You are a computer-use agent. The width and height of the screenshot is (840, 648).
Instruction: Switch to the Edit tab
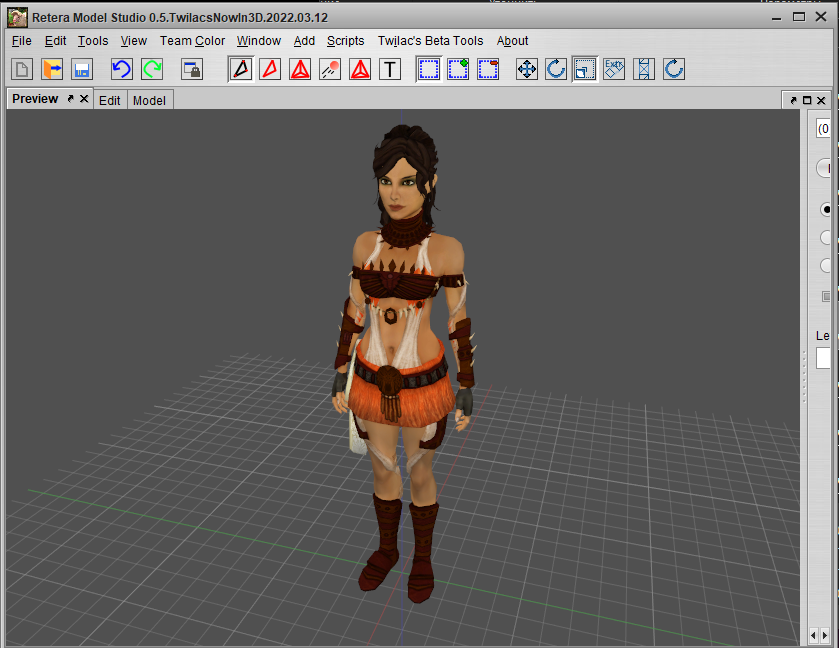(110, 101)
